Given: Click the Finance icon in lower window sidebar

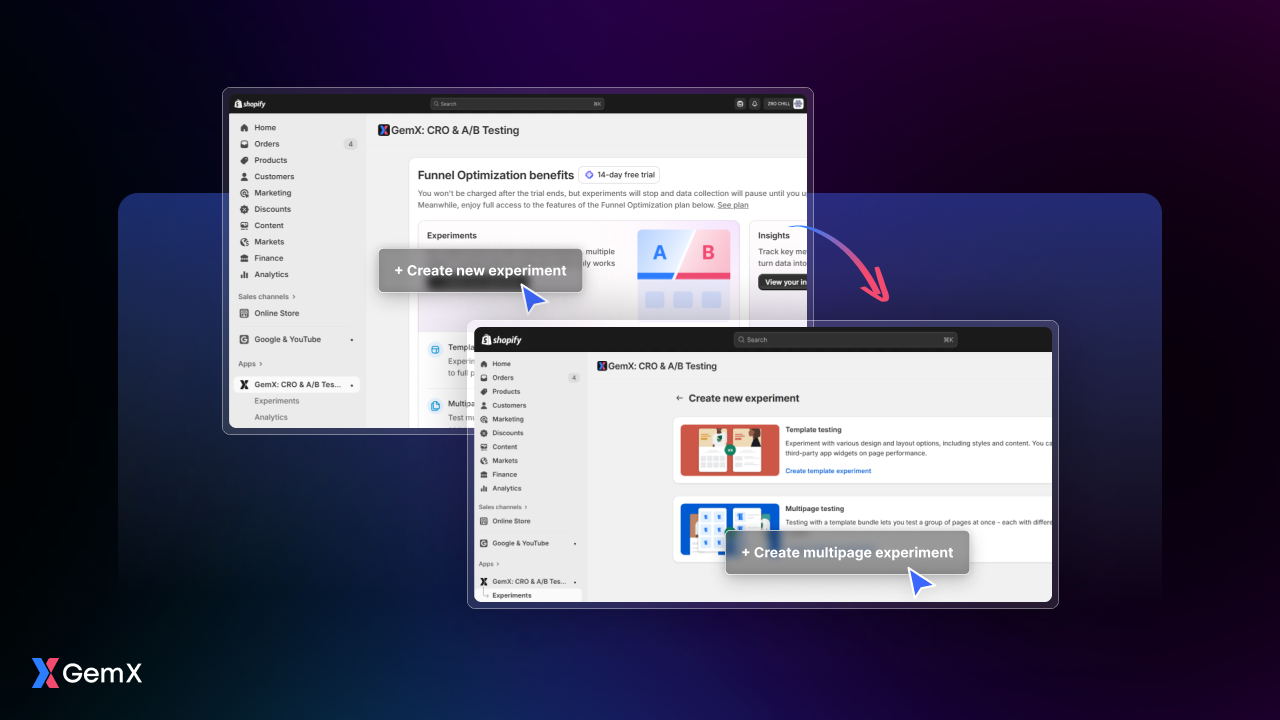Looking at the screenshot, I should (x=484, y=475).
